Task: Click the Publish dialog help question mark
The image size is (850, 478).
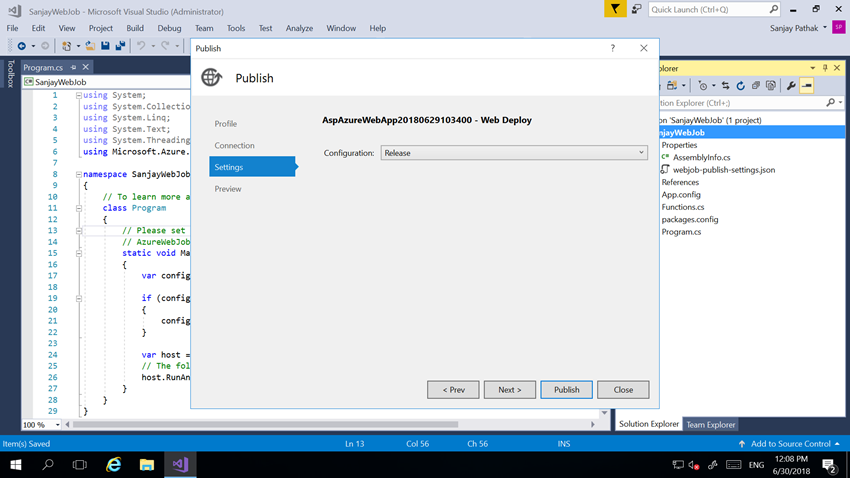Action: 613,48
